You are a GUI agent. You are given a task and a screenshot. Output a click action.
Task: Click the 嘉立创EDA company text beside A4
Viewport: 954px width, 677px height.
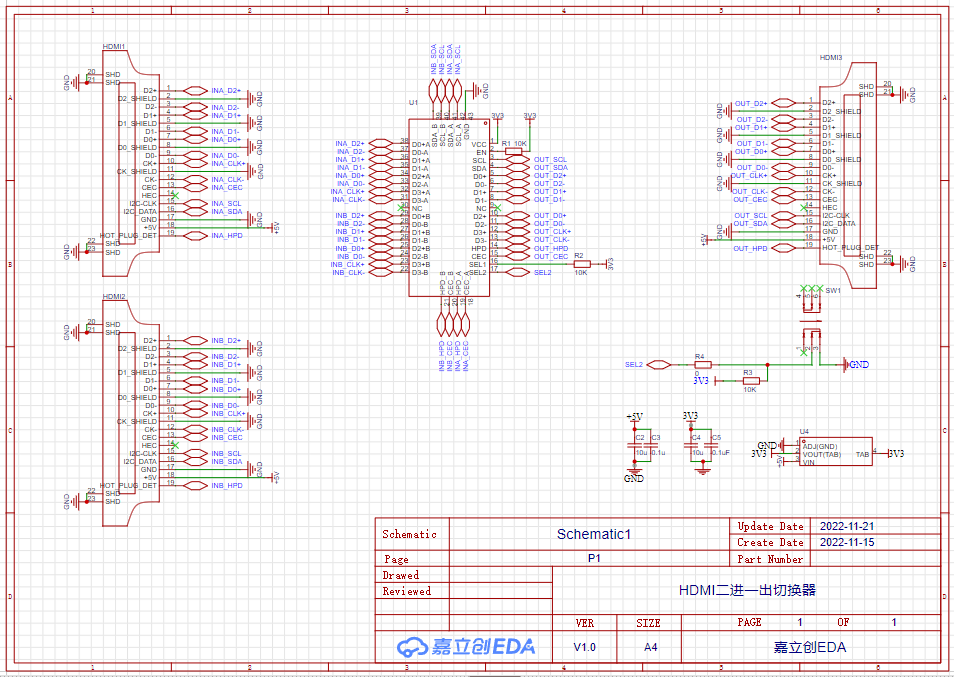(x=810, y=647)
